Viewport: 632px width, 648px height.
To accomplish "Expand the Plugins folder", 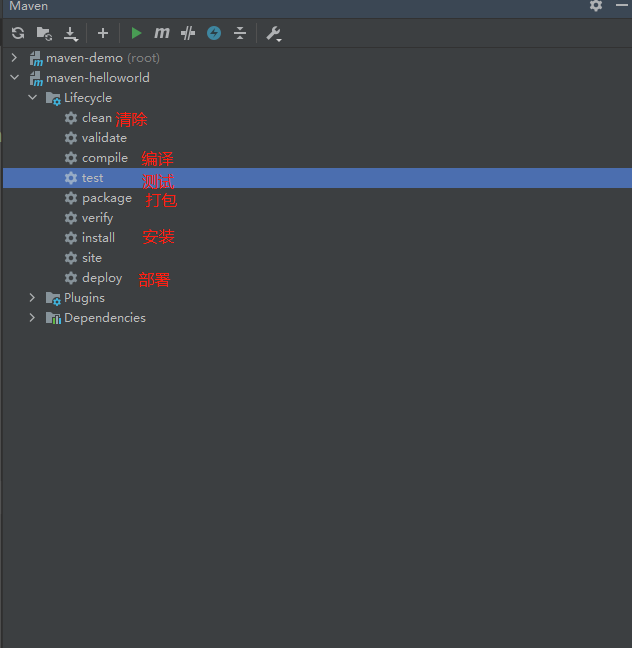I will pyautogui.click(x=32, y=298).
